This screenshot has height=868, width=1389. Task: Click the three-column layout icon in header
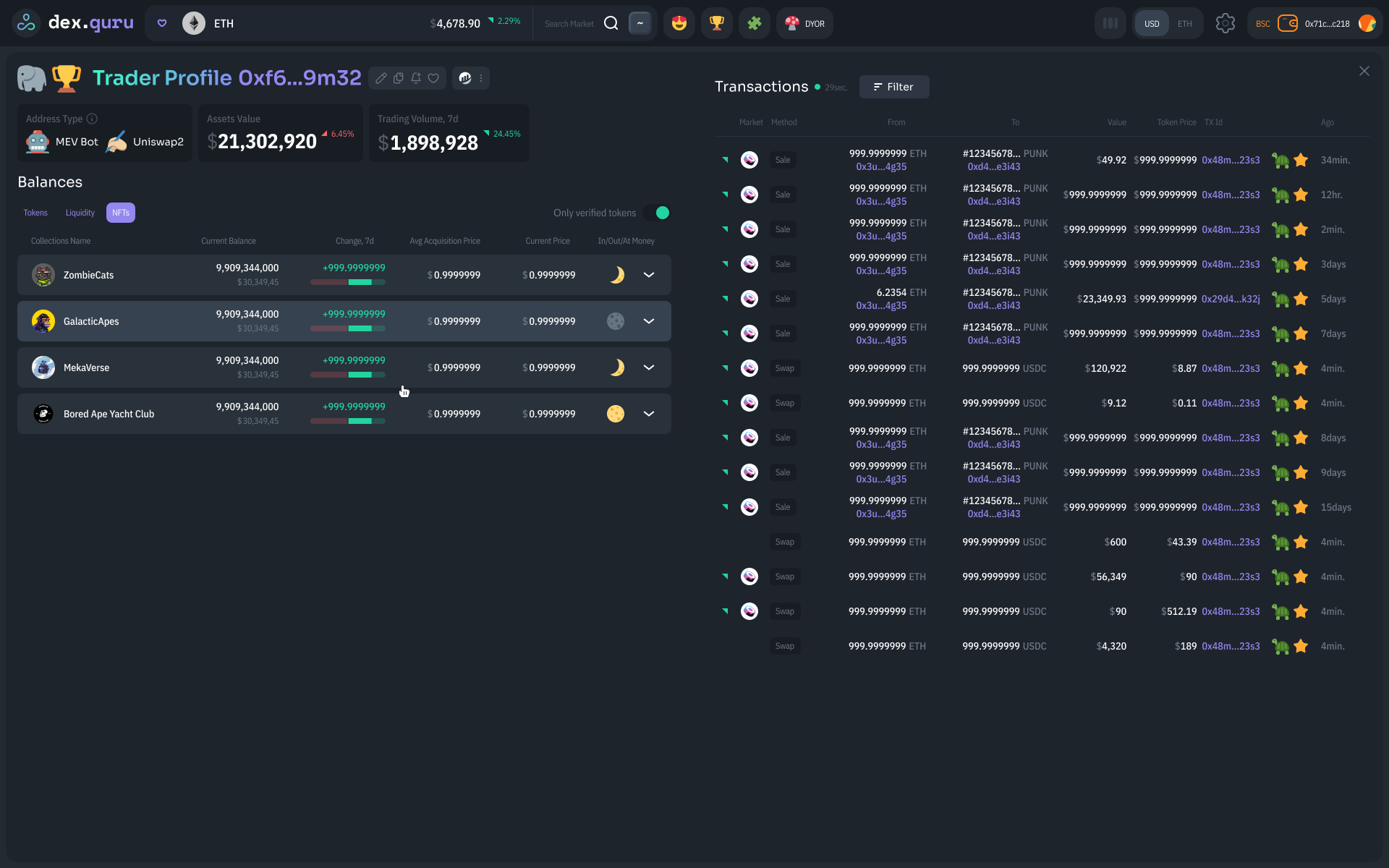[x=1110, y=23]
